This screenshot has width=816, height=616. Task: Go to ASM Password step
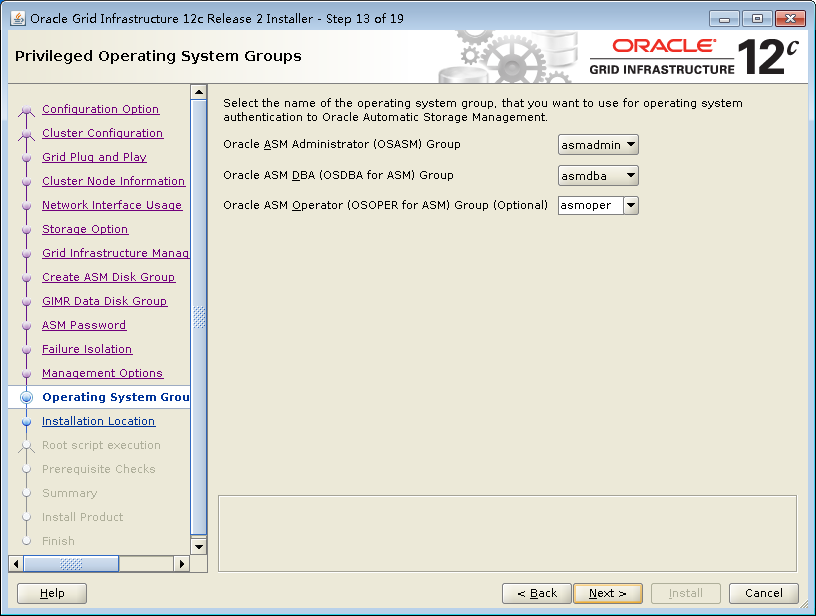84,325
